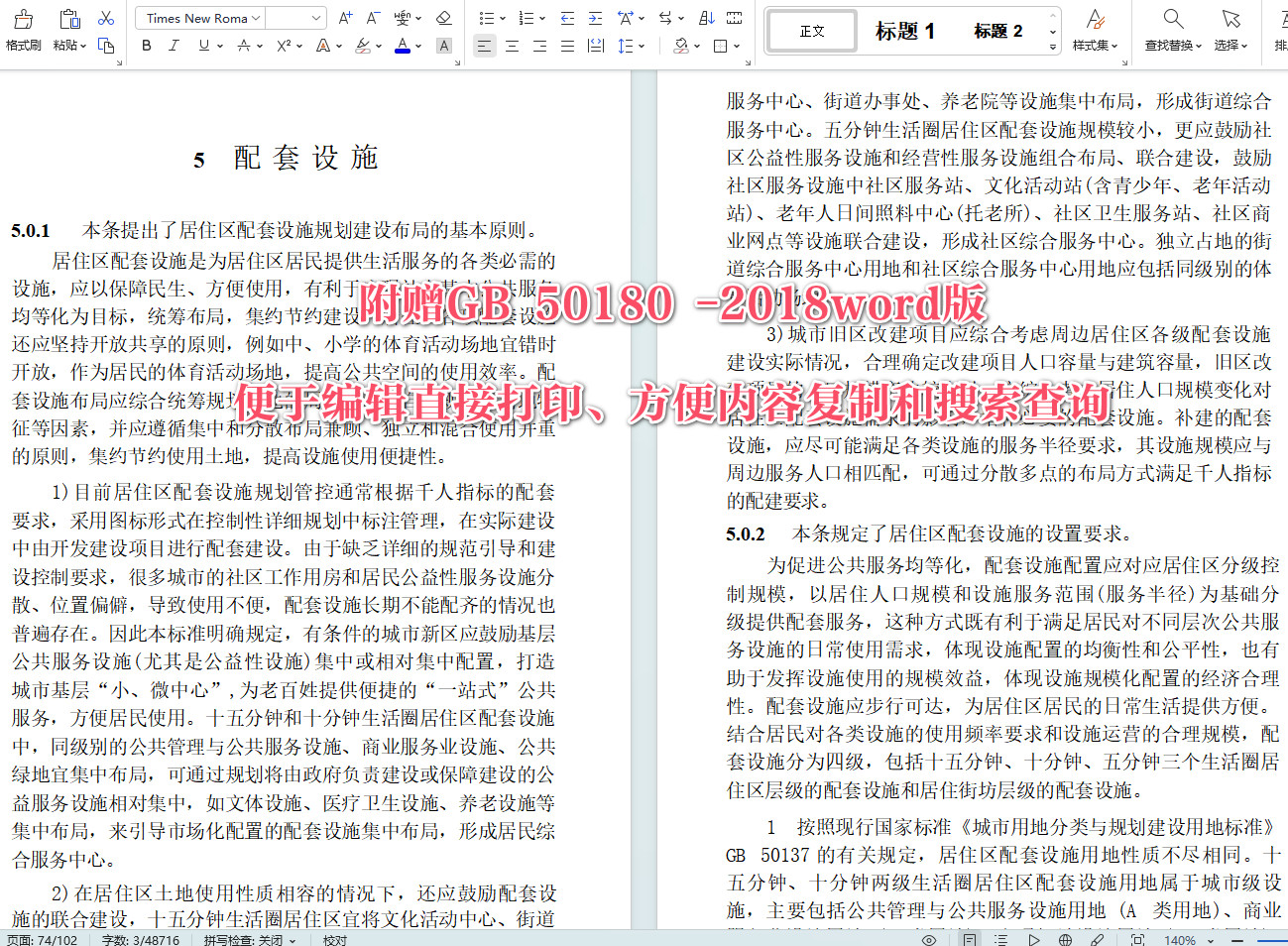The height and width of the screenshot is (946, 1288).
Task: Cut selection with the scissors icon
Action: point(106,18)
